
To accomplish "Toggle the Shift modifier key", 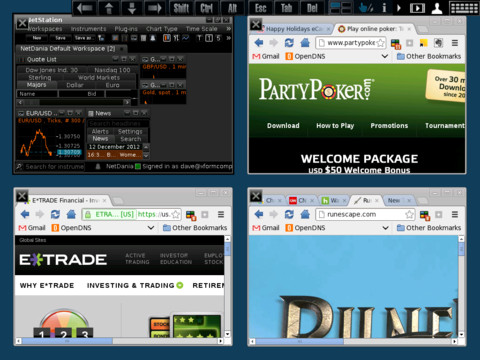I will click(181, 8).
